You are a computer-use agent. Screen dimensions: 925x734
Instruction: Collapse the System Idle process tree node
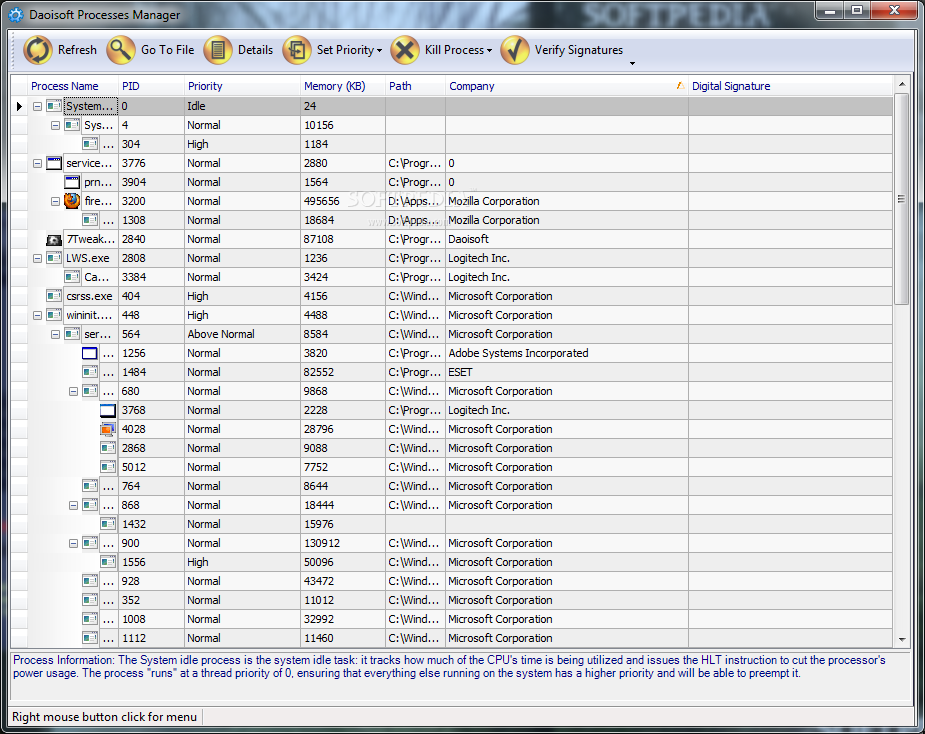(37, 106)
